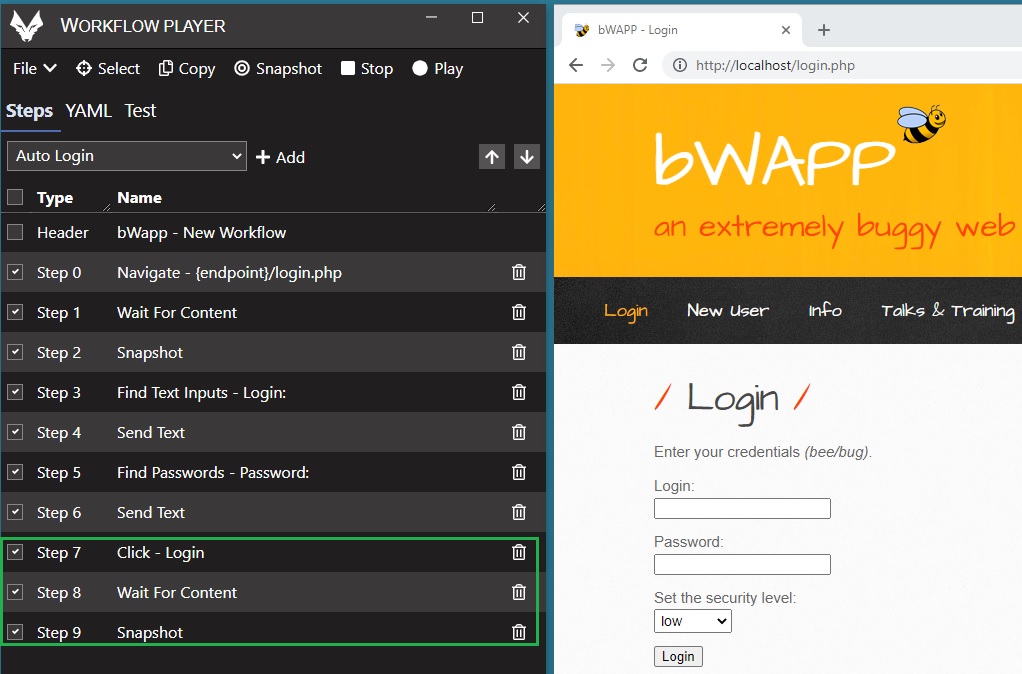This screenshot has height=674, width=1022.
Task: Delete Step 4 Send Text
Action: click(519, 432)
